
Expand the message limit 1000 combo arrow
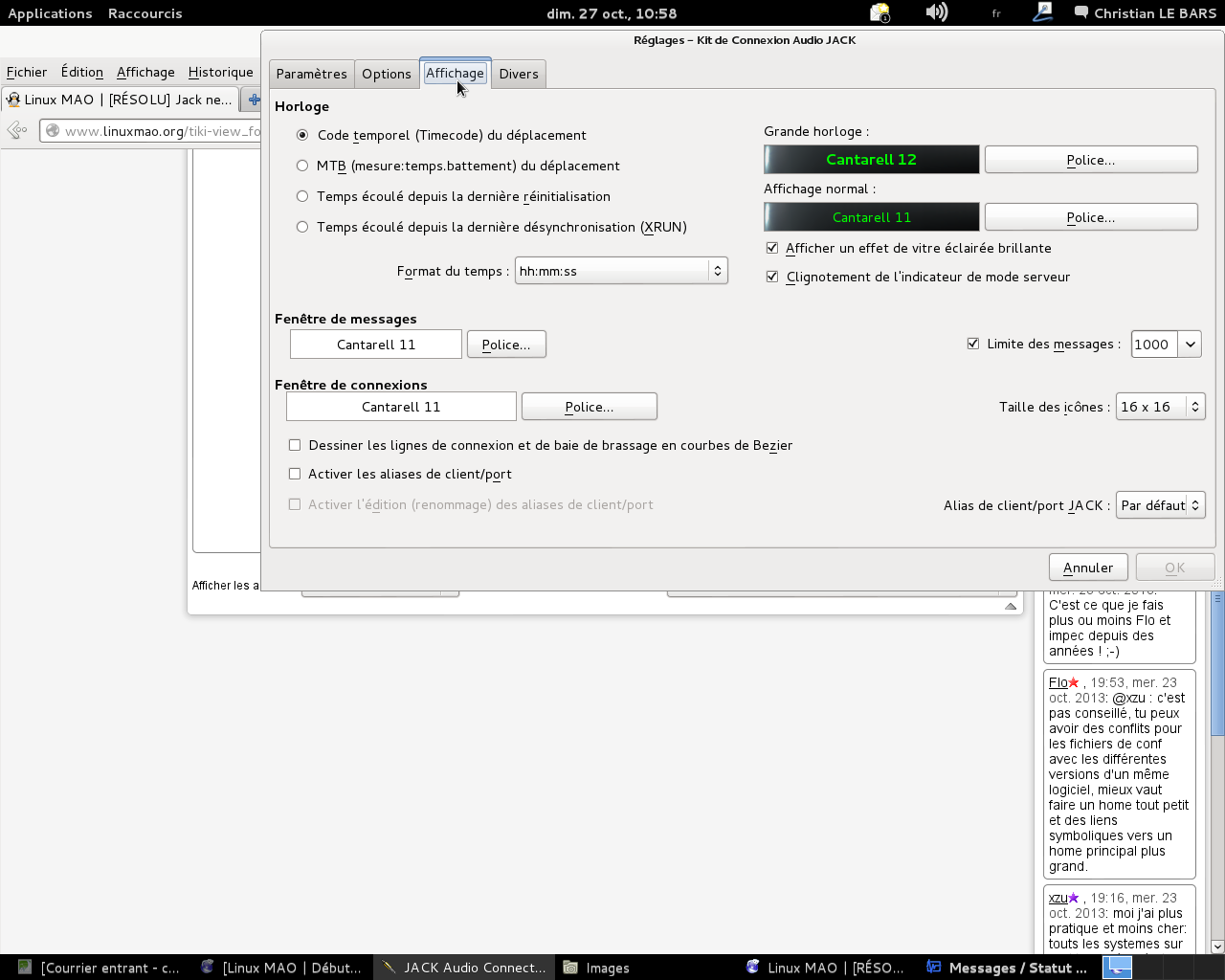[x=1190, y=345]
